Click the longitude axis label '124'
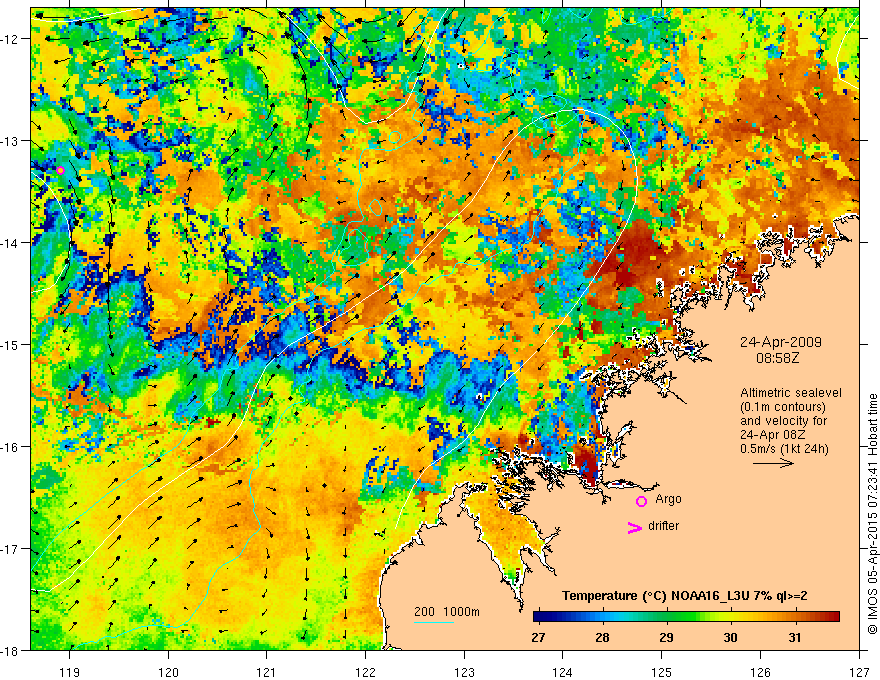The width and height of the screenshot is (880, 680). [563, 672]
